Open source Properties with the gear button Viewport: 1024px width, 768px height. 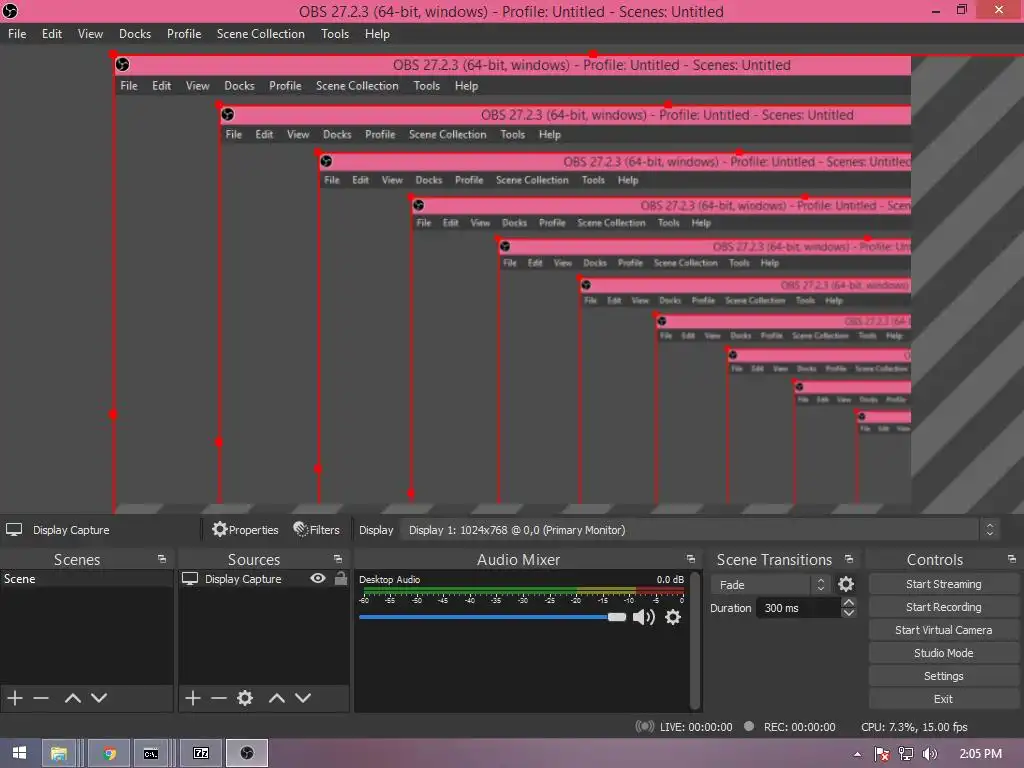tap(245, 530)
